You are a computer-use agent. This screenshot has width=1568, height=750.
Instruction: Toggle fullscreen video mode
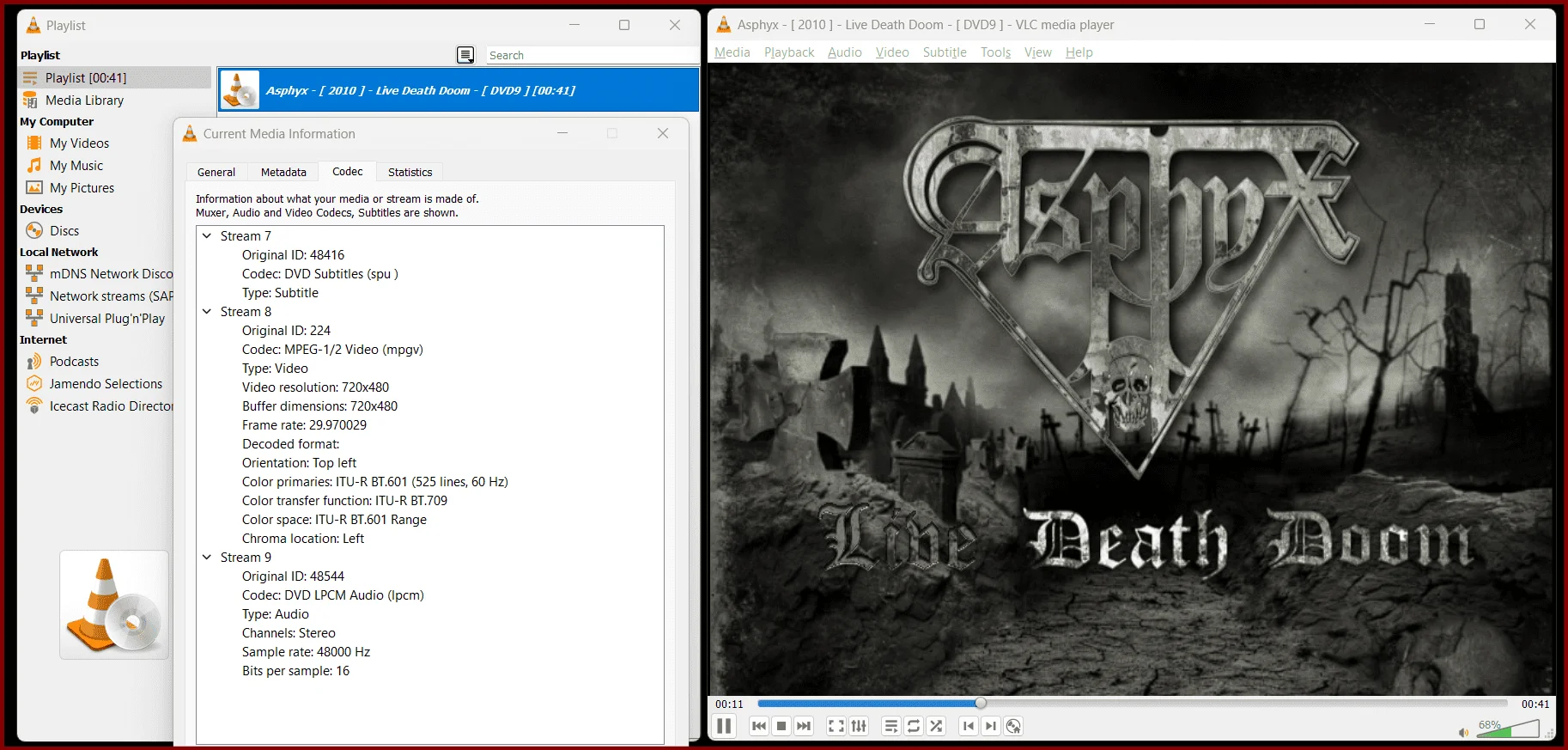tap(836, 726)
